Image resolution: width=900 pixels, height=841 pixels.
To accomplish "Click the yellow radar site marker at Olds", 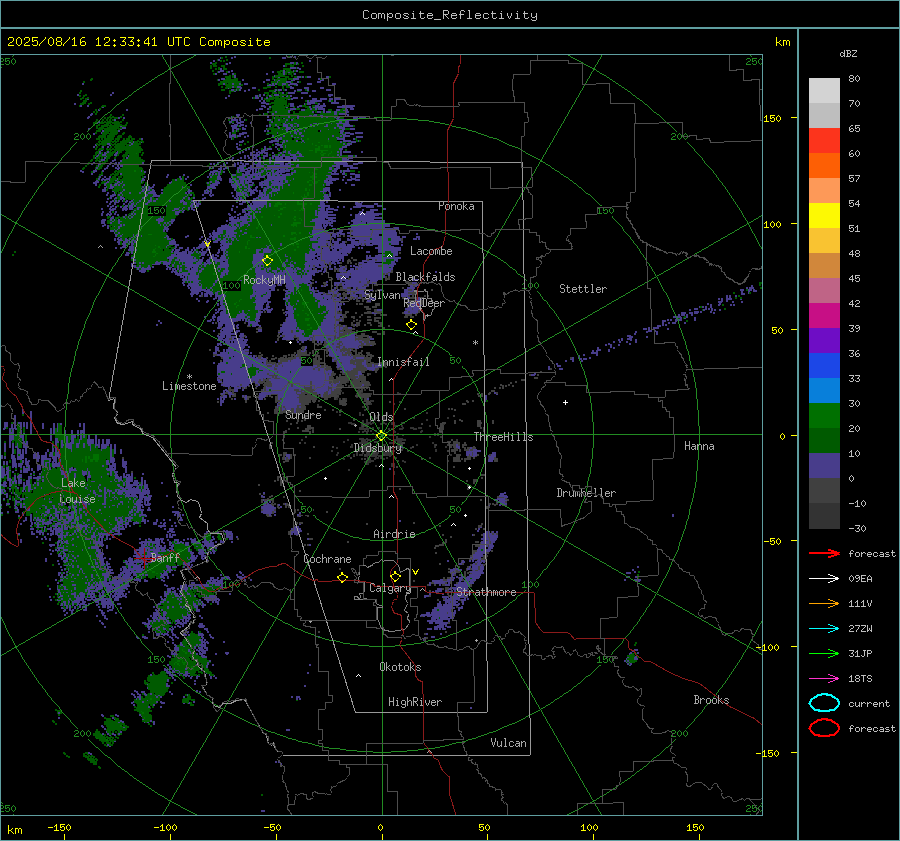I will tap(381, 436).
